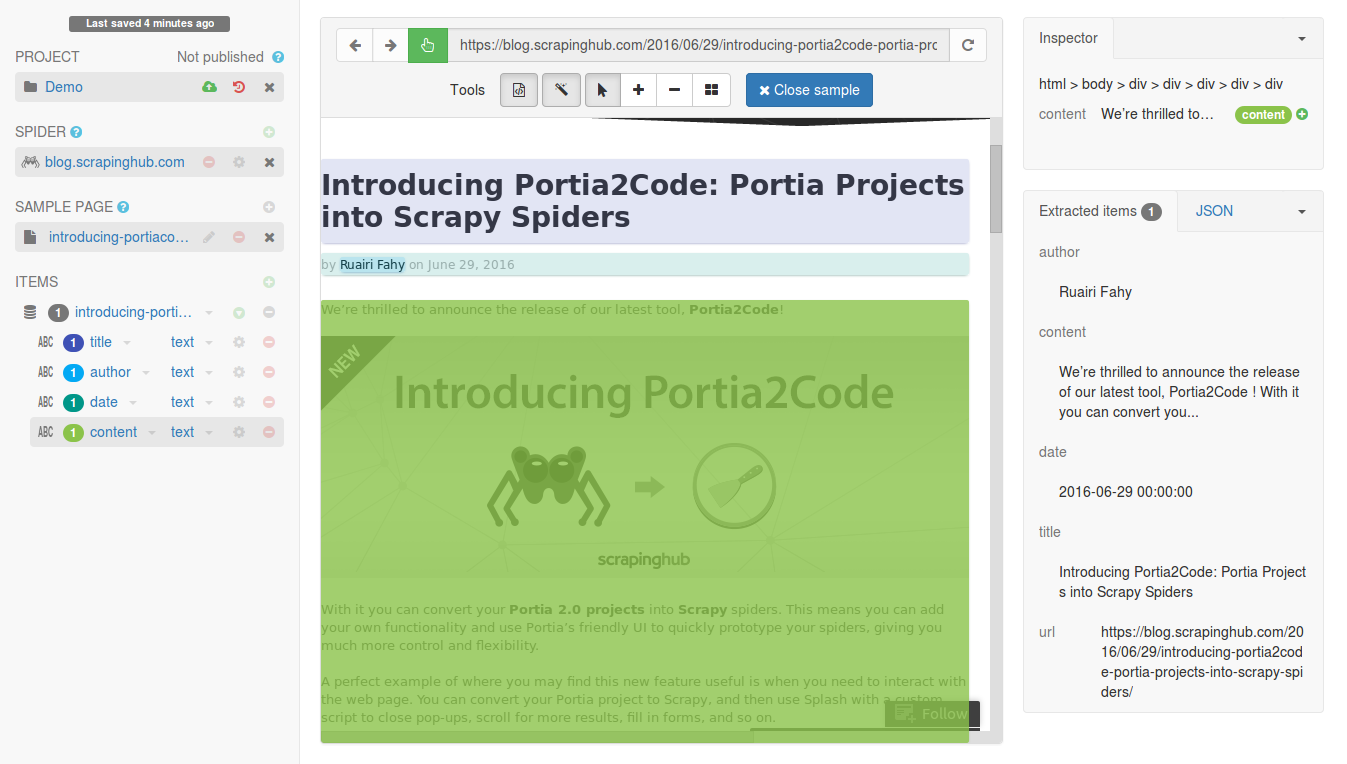Add a field to the introducing-porti item
1347x764 pixels.
(239, 312)
